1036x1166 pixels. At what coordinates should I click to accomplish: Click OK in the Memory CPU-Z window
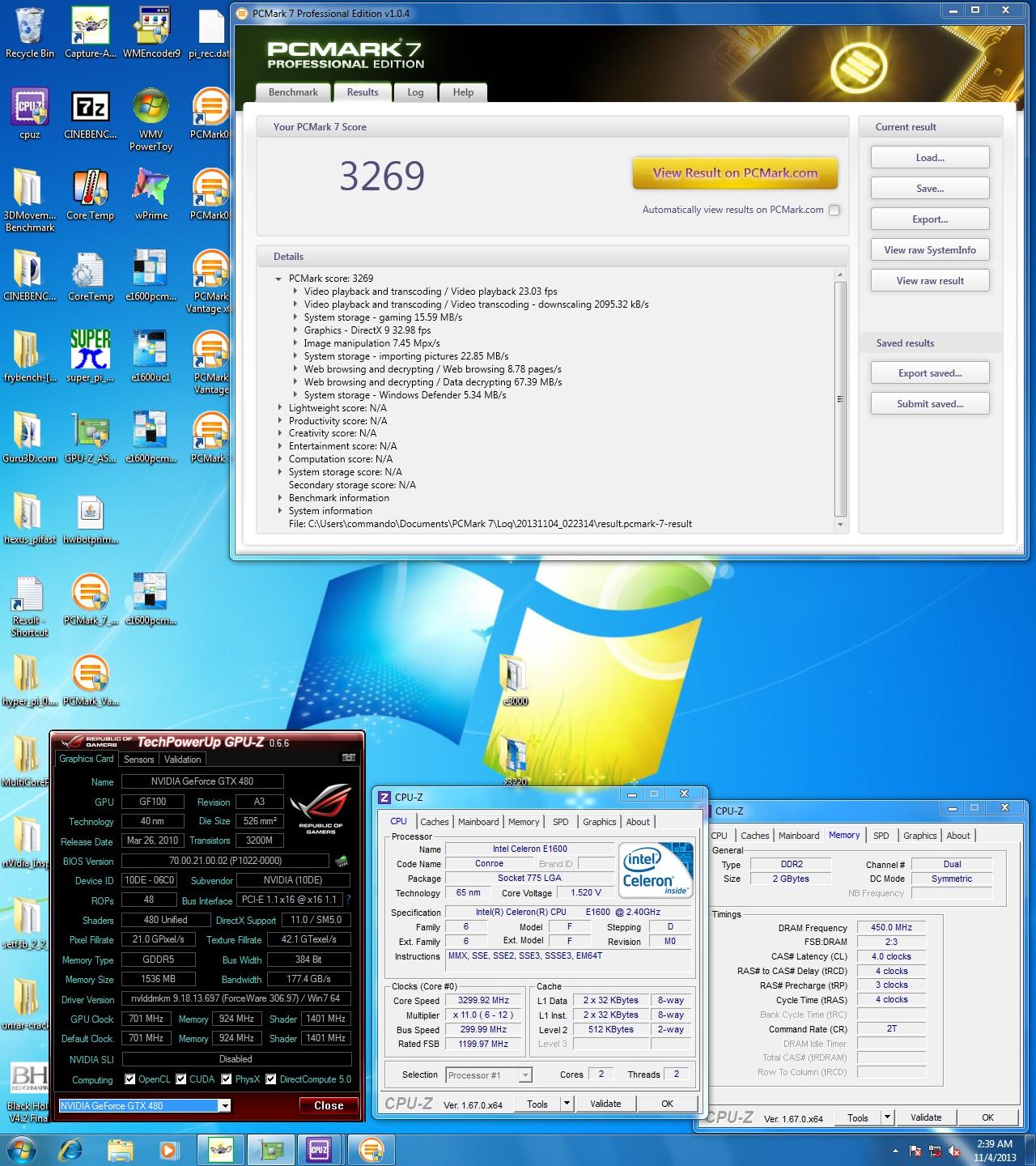tap(987, 1117)
